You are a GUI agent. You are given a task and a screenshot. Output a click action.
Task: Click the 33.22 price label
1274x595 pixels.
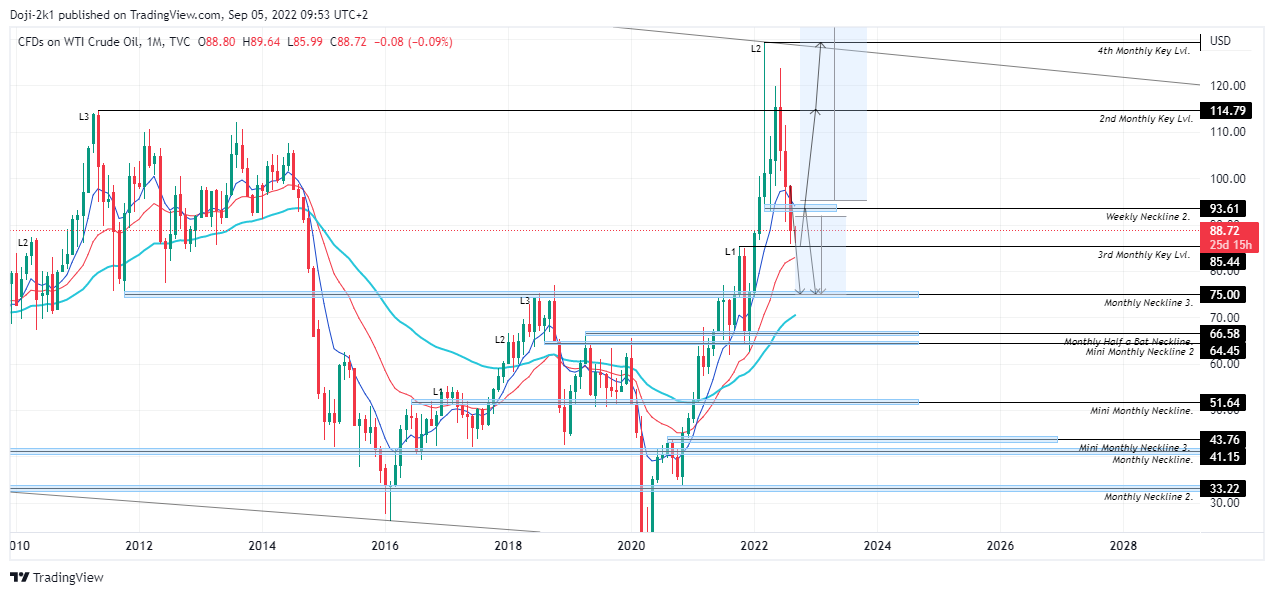click(x=1225, y=488)
